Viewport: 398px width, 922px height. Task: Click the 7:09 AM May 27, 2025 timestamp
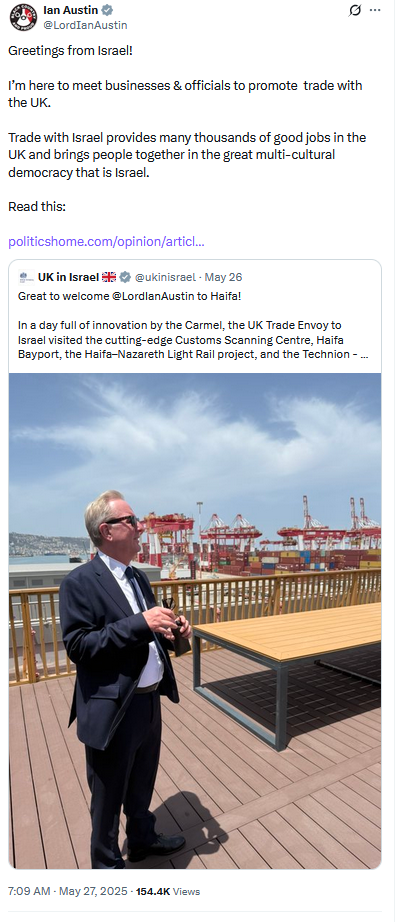pos(68,891)
